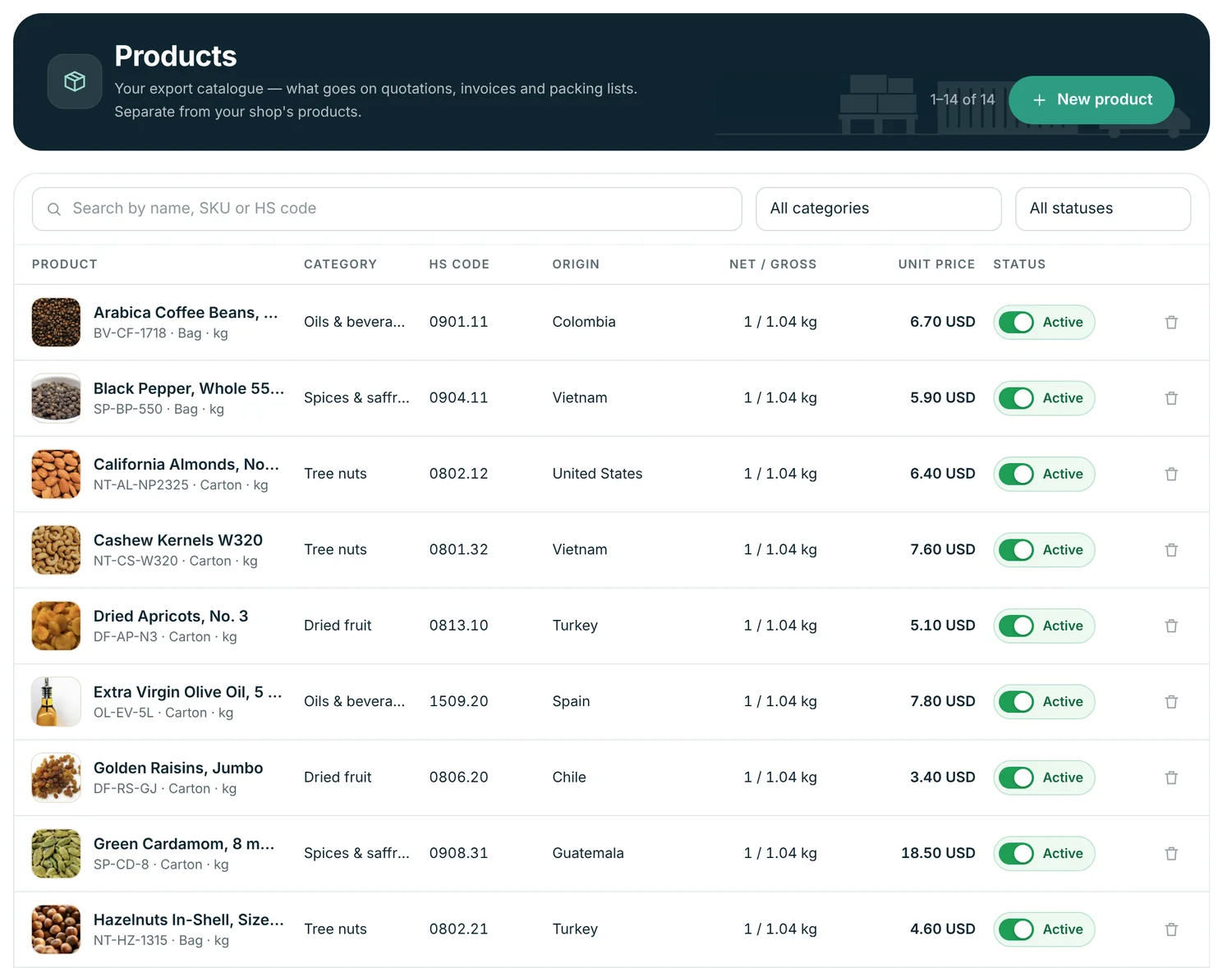Viewport: 1232px width, 968px height.
Task: Delete the California Almonds product
Action: [1171, 475]
